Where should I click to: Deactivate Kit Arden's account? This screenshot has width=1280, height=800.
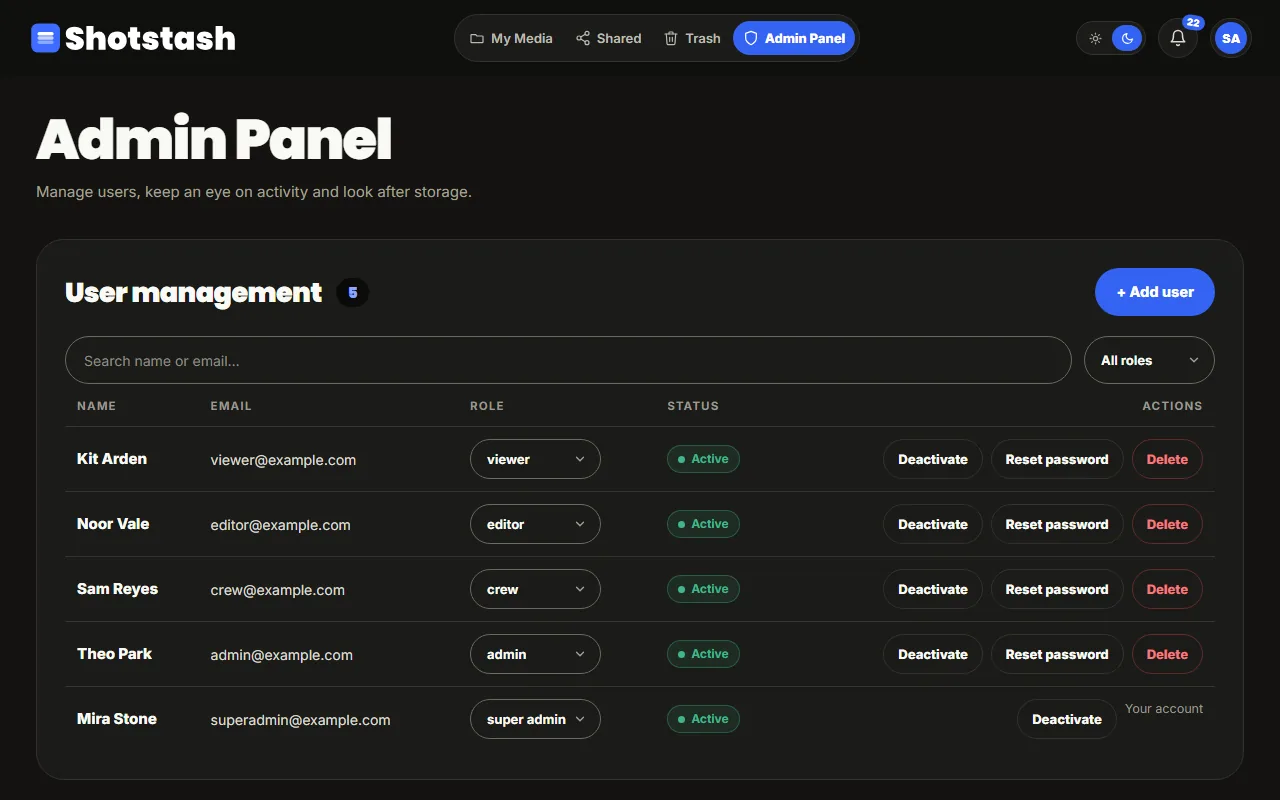[x=933, y=459]
